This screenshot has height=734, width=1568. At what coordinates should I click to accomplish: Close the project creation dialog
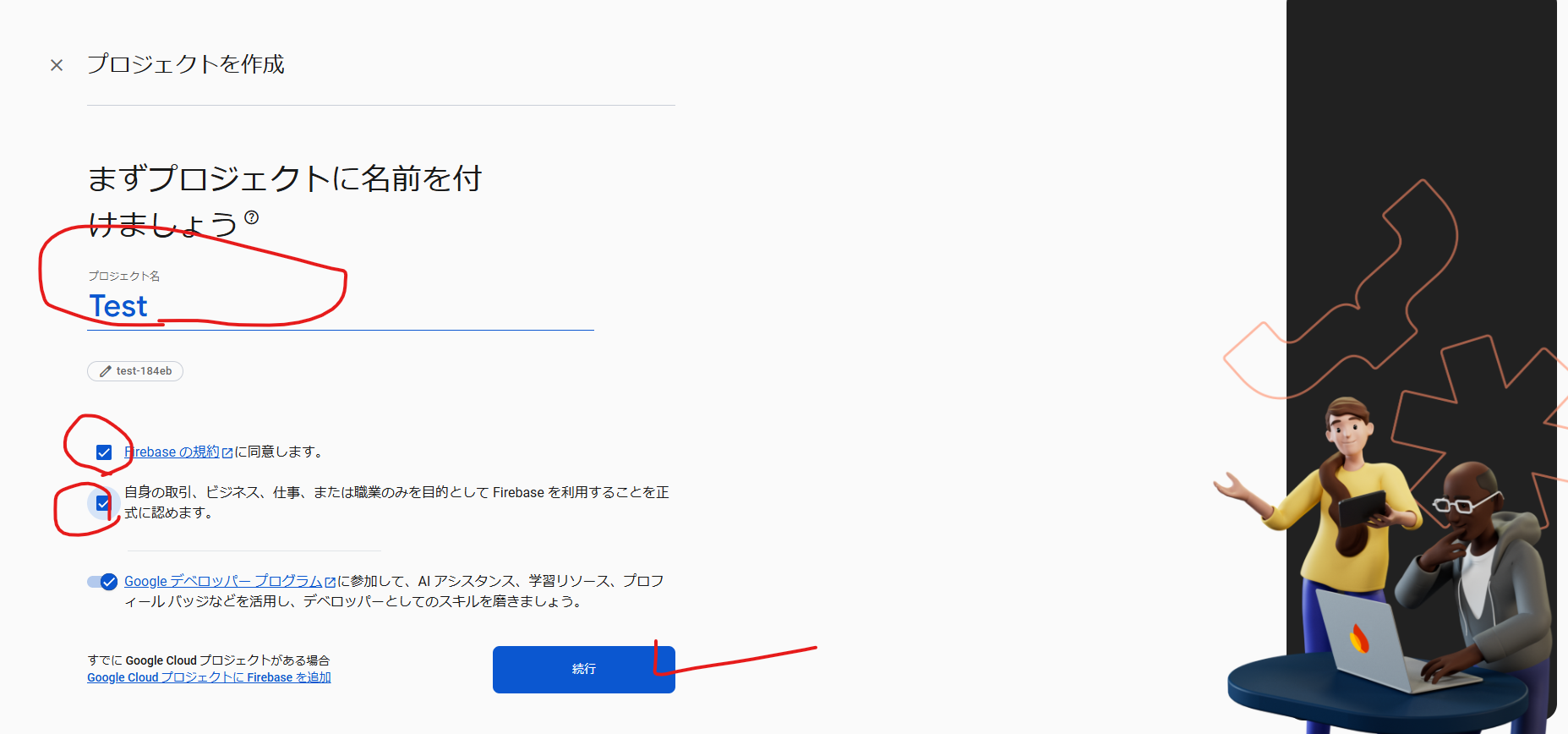click(57, 65)
